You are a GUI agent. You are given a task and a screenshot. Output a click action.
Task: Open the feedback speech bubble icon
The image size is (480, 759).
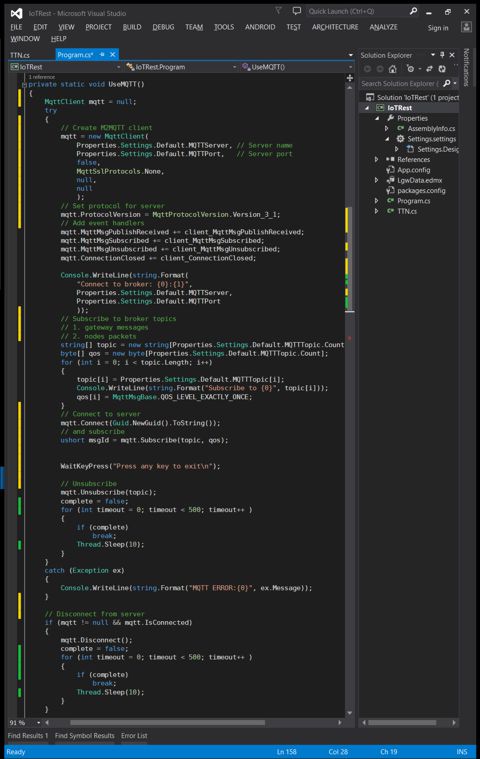(x=297, y=11)
